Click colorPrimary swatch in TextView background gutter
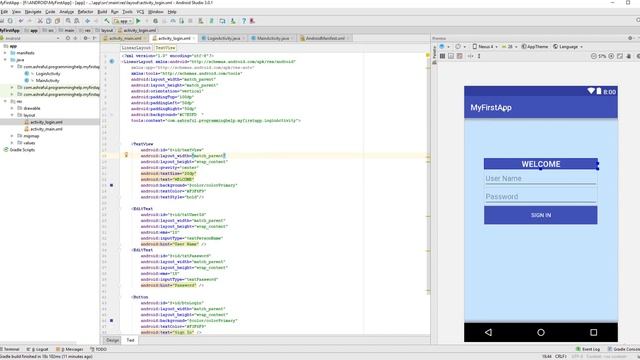 111,185
